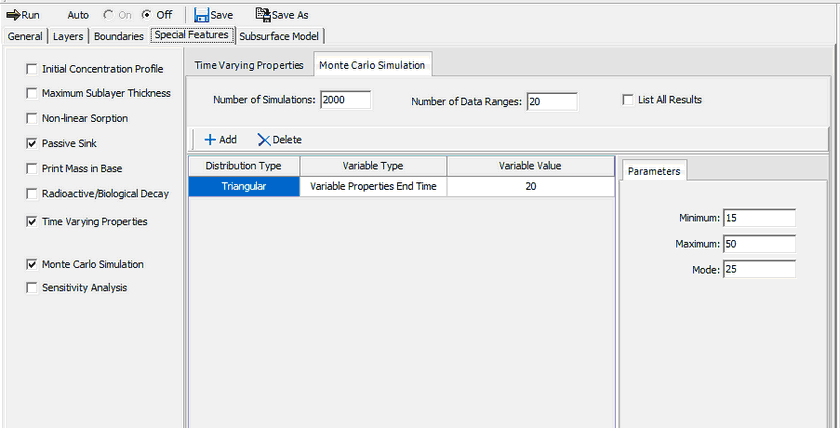840x428 pixels.
Task: Click the Delete X icon
Action: click(264, 140)
